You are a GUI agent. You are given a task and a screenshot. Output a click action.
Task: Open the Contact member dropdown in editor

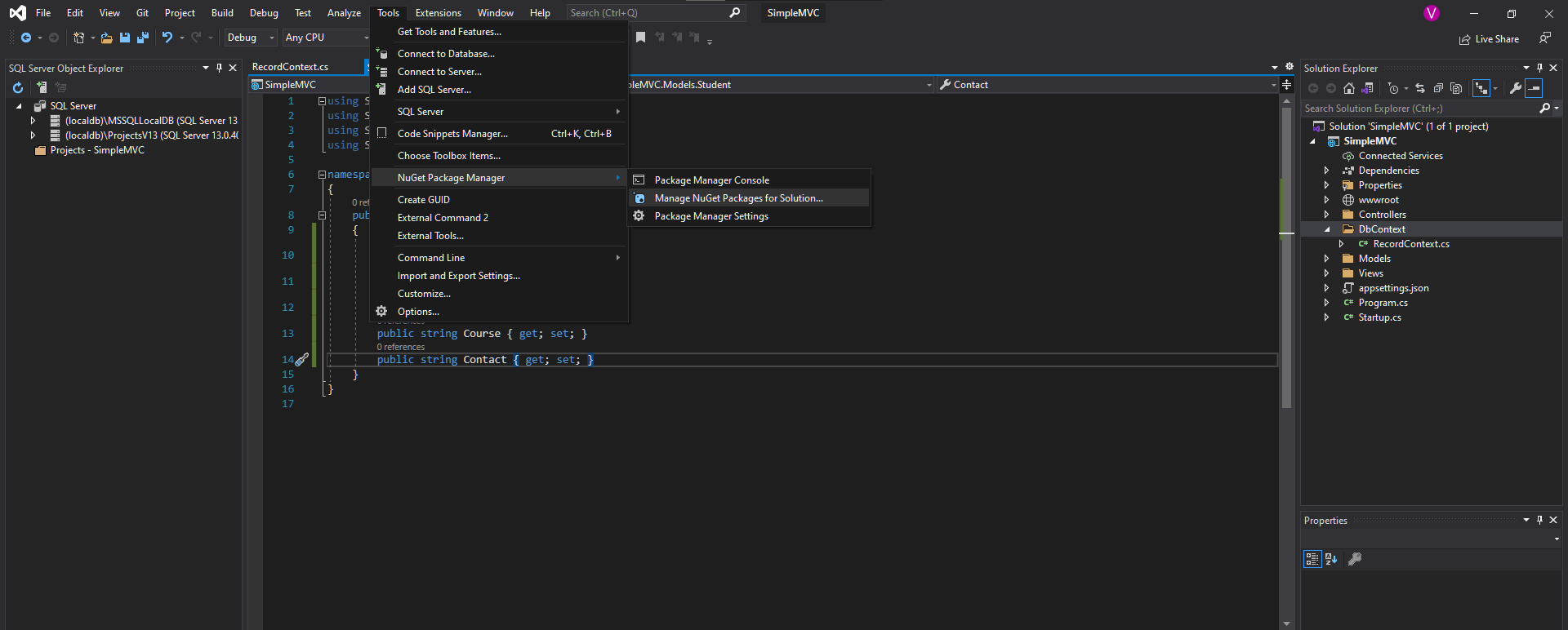(x=1107, y=85)
